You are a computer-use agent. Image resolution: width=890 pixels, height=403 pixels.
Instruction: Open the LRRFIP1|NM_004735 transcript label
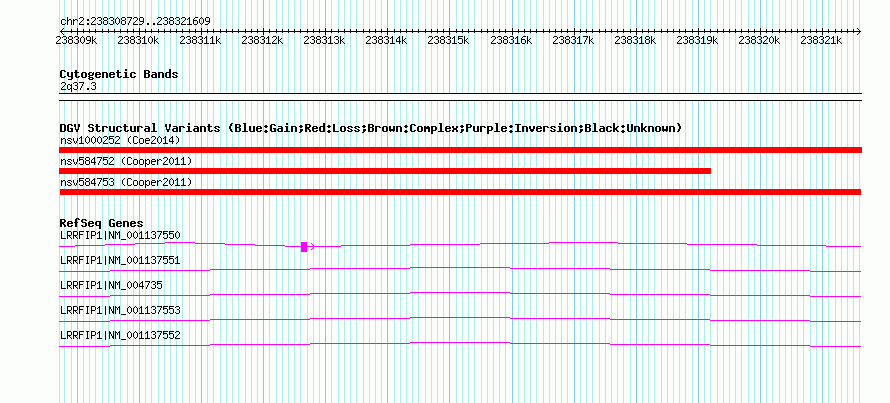111,286
